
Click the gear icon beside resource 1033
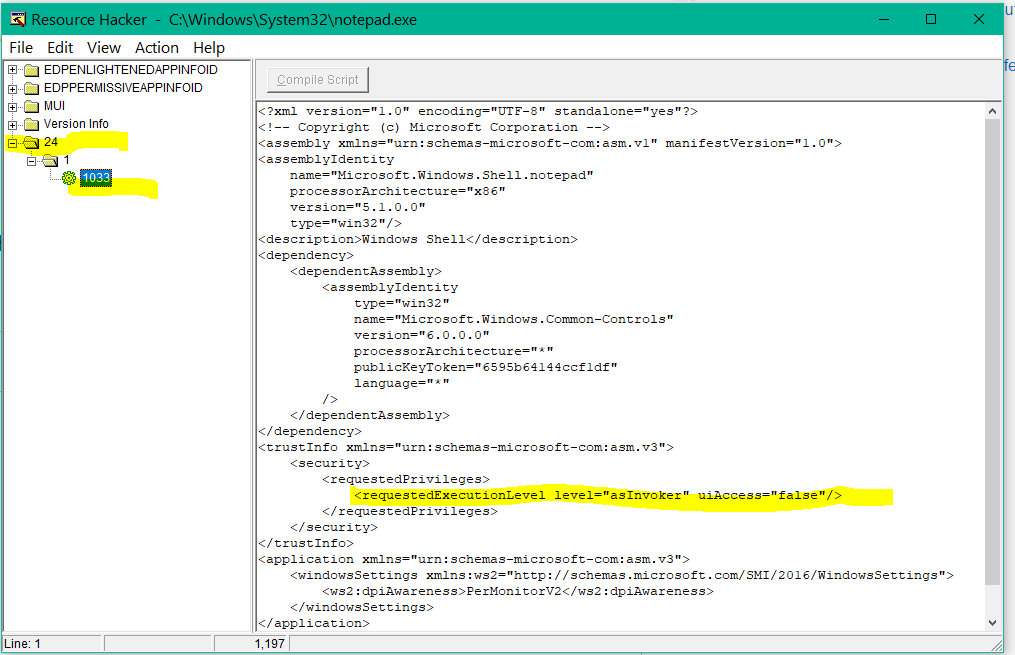coord(69,178)
